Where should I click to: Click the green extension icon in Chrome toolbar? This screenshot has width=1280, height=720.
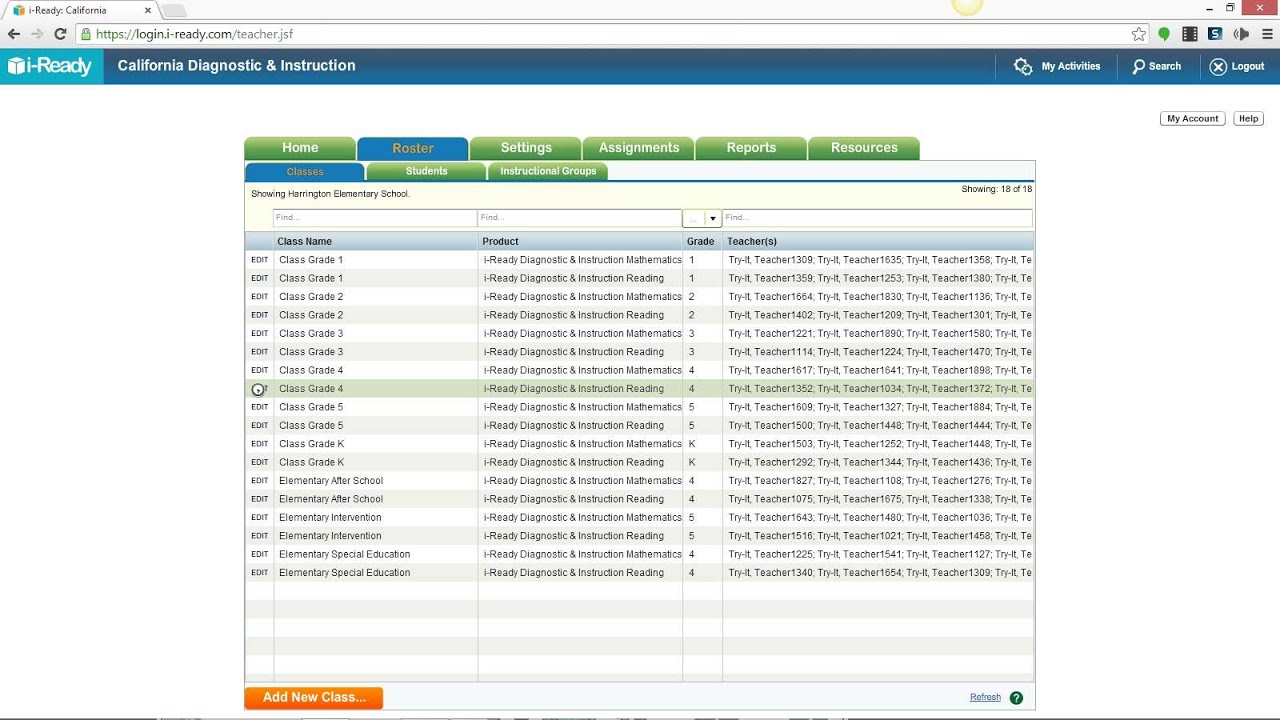1164,34
